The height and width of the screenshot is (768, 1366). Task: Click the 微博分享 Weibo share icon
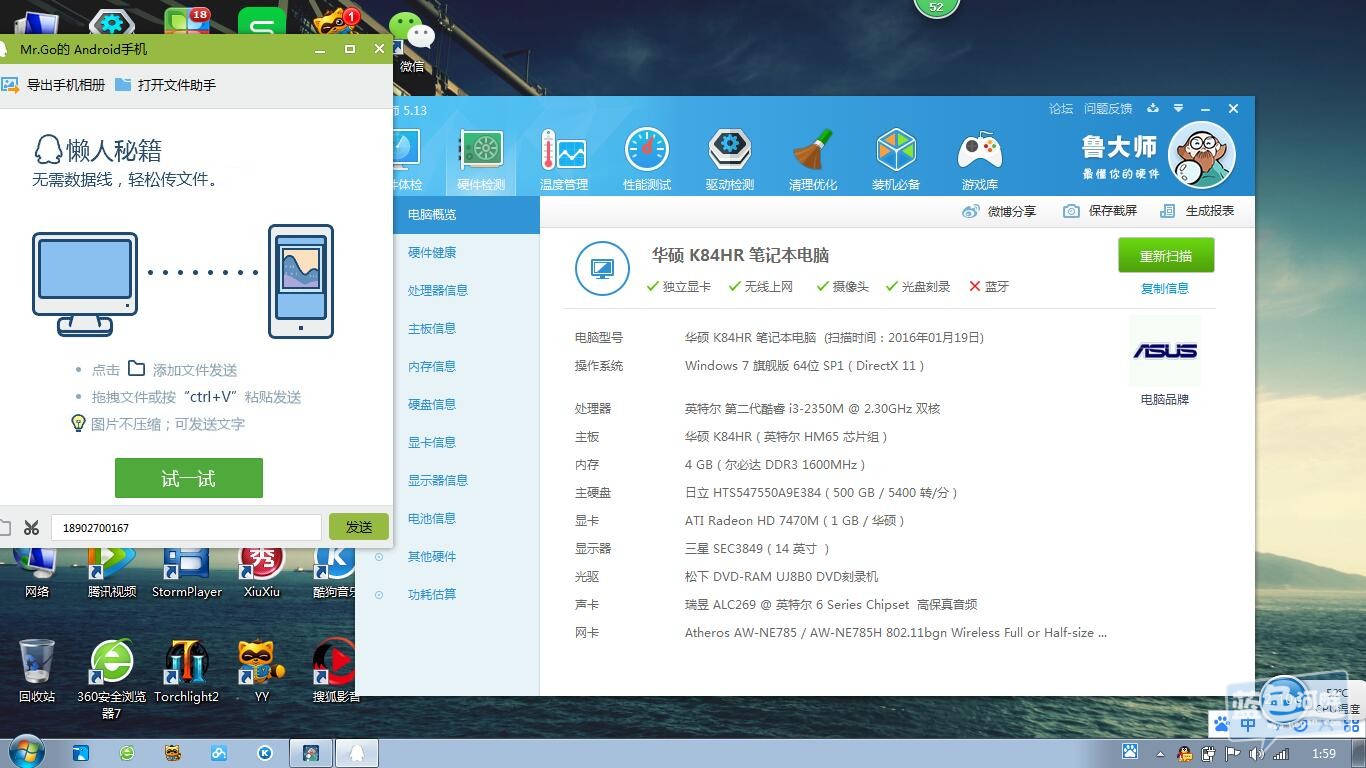[970, 211]
